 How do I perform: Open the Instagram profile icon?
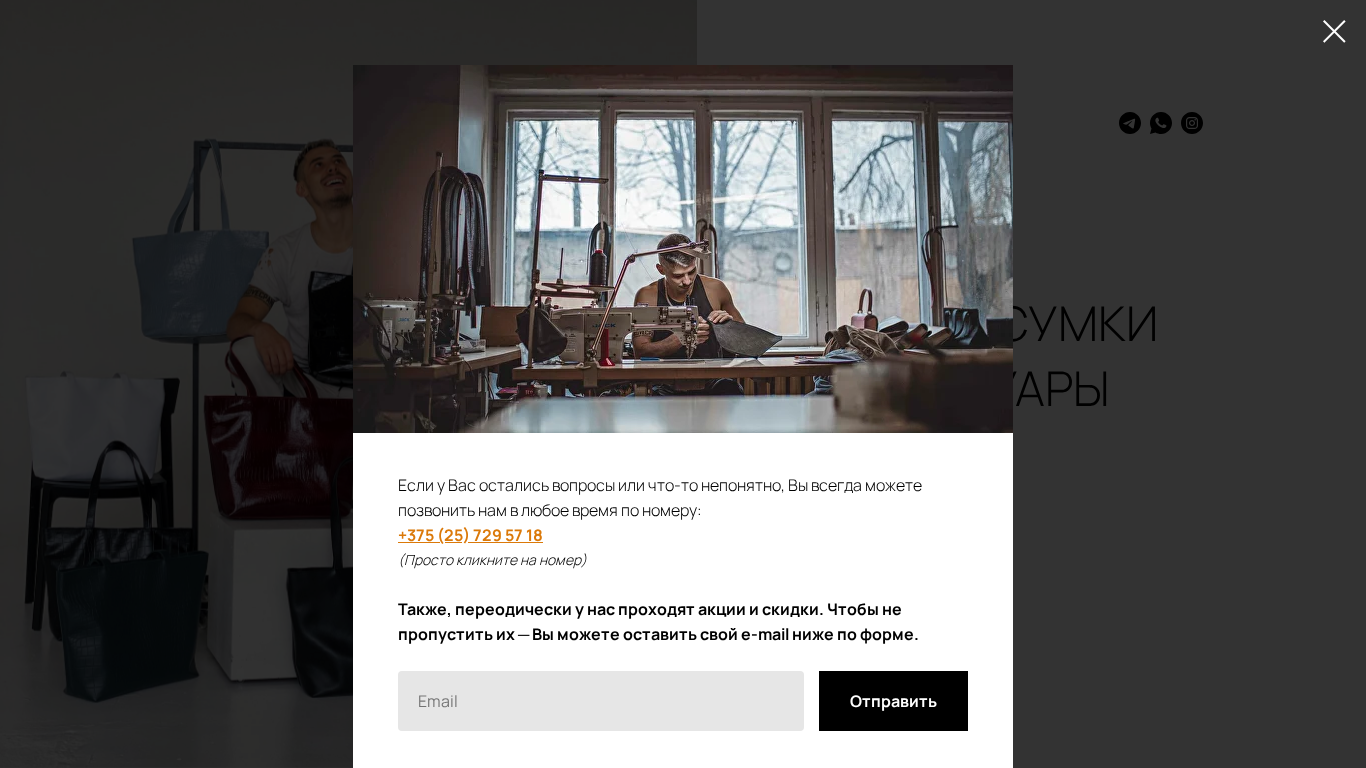point(1192,123)
